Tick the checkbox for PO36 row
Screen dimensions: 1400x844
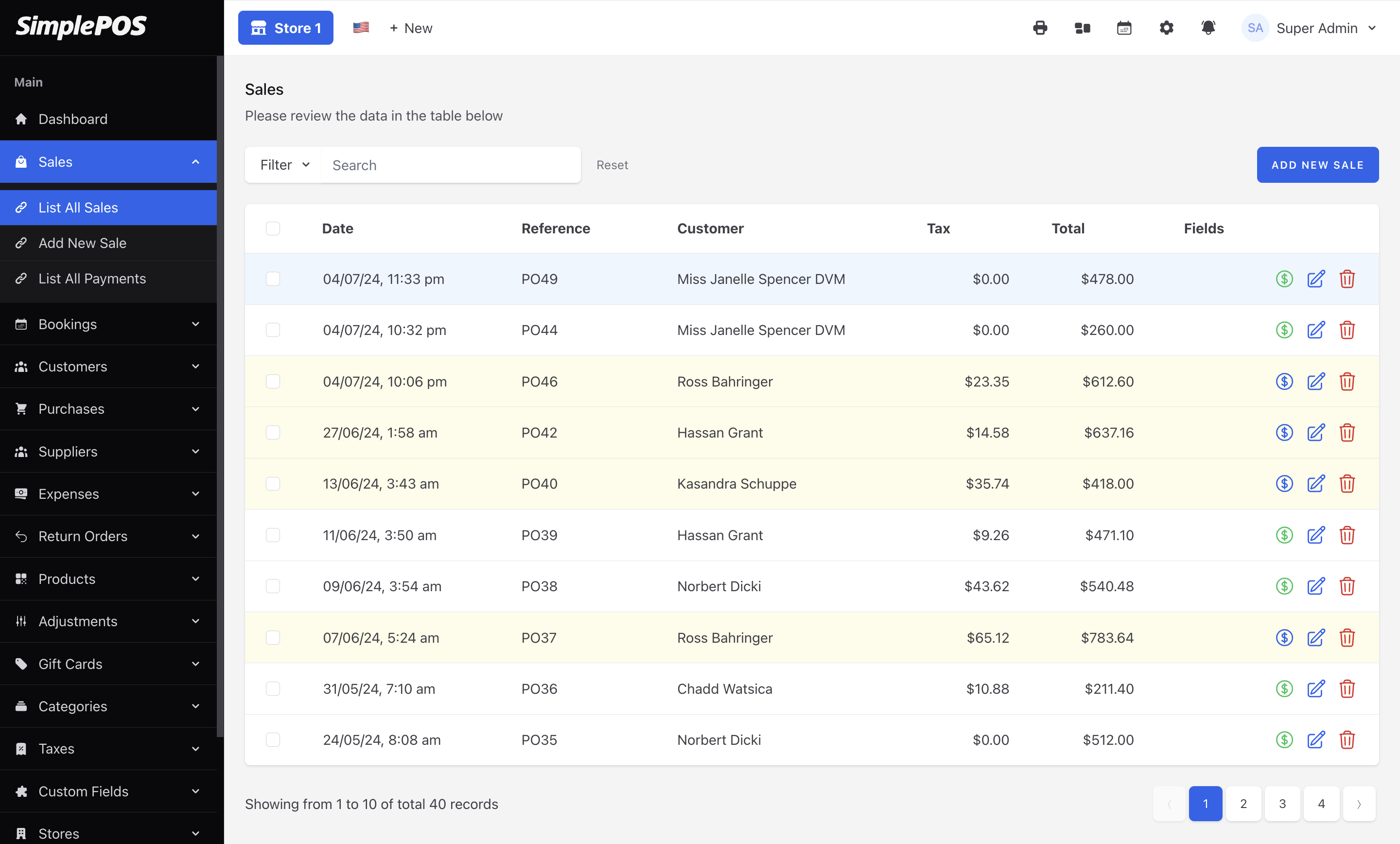(x=273, y=689)
